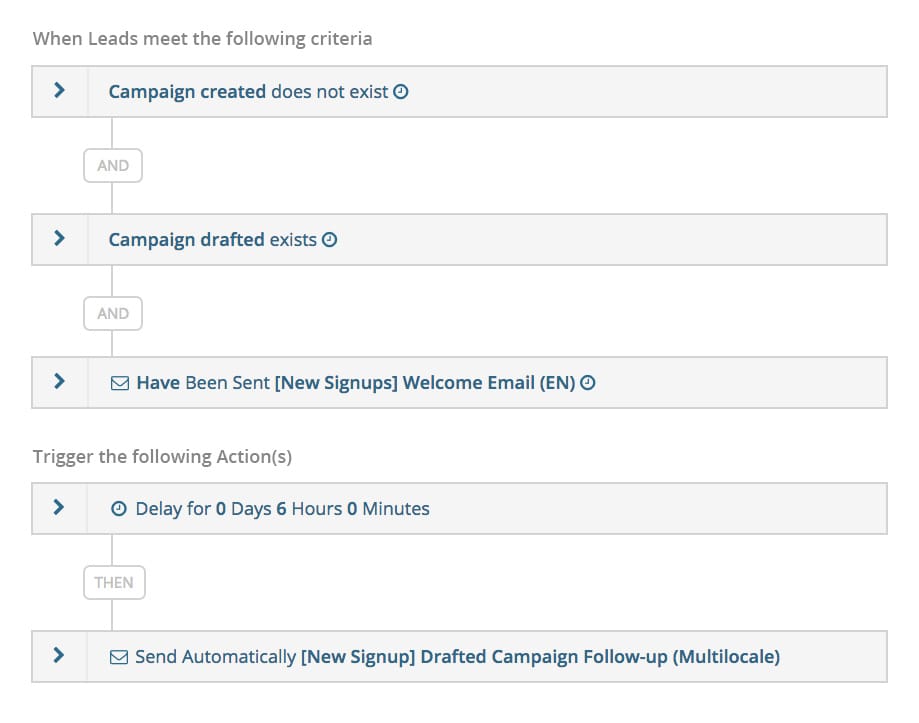Image resolution: width=919 pixels, height=723 pixels.
Task: Click clock icon after Welcome Email (EN)
Action: (588, 383)
